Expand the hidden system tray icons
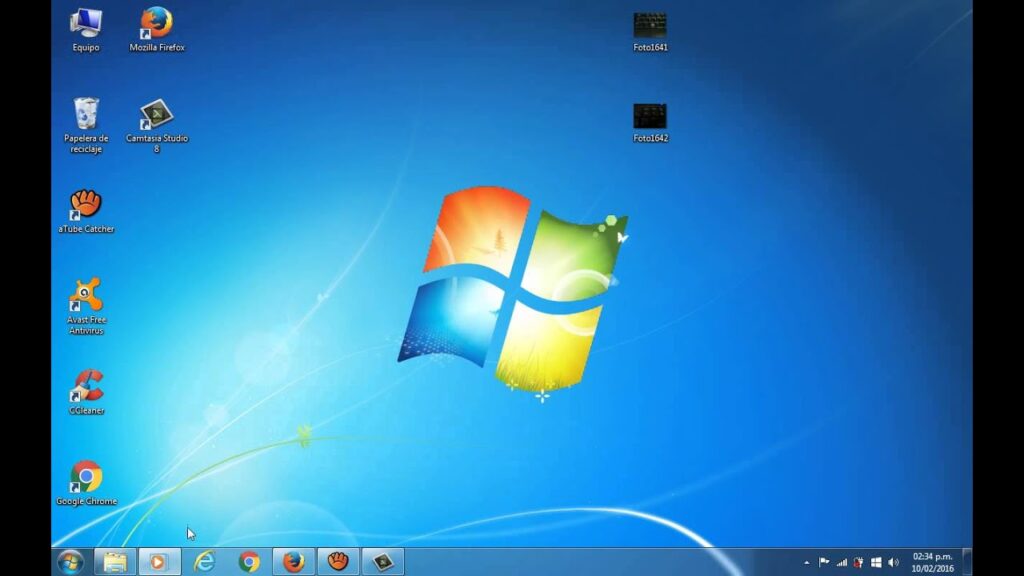 pos(806,562)
